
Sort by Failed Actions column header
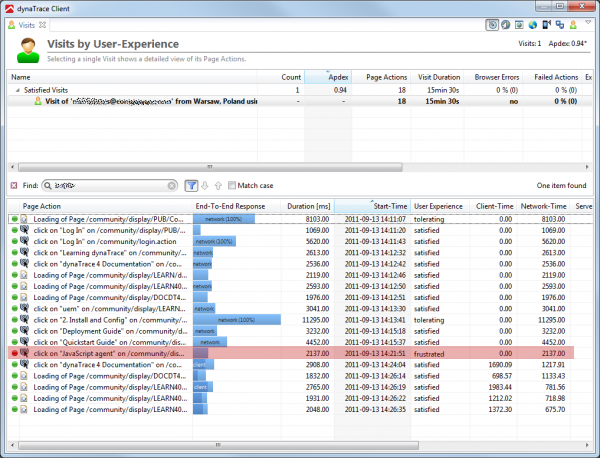pos(552,77)
